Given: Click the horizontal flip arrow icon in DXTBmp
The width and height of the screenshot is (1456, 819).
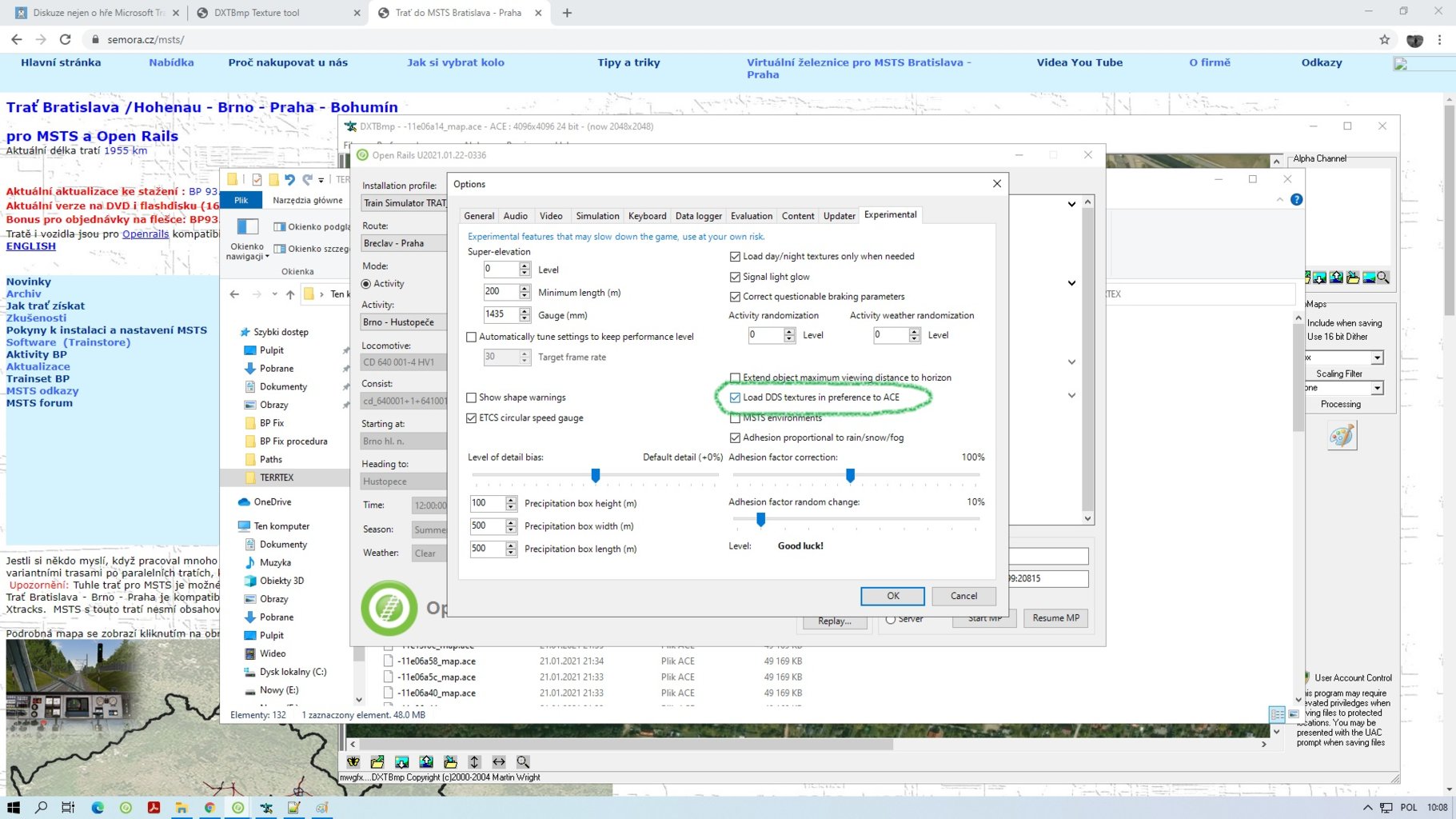Looking at the screenshot, I should (x=499, y=762).
